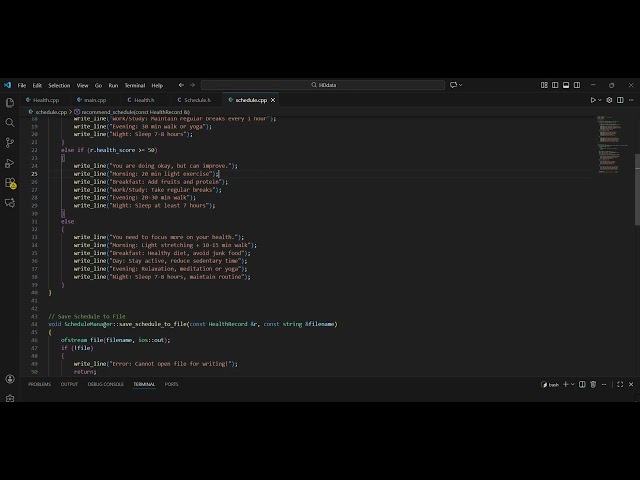The image size is (640, 480).
Task: Click the 'else if (r.health_score >= 50)' line
Action: pos(109,150)
